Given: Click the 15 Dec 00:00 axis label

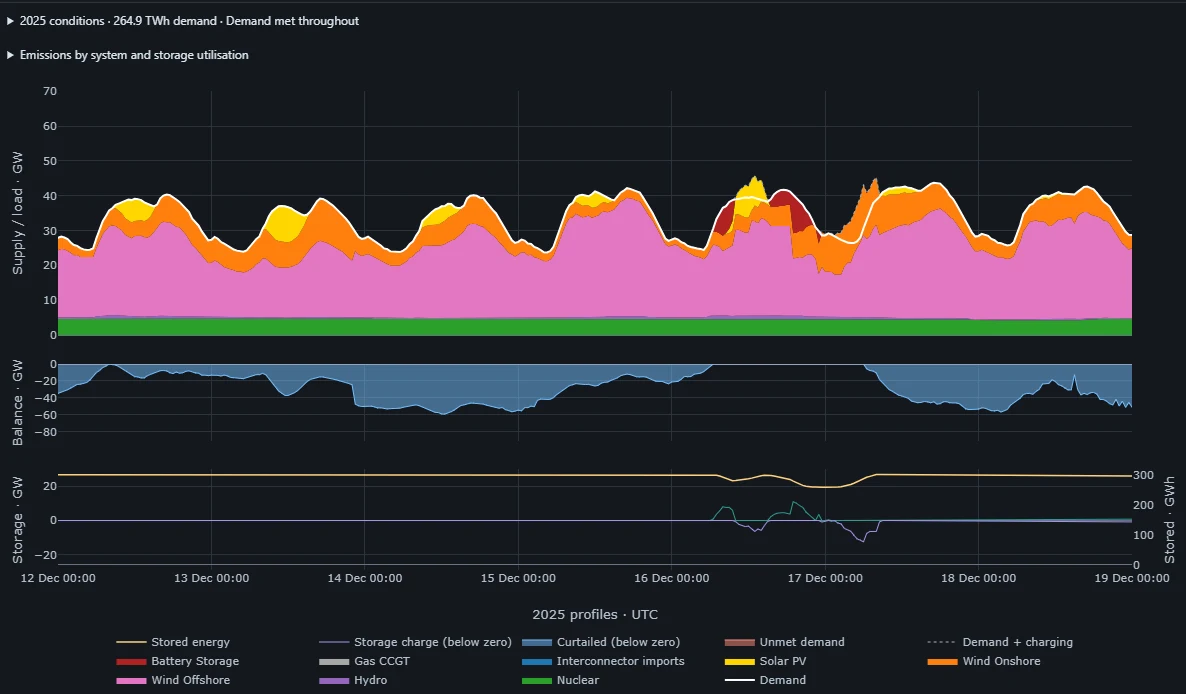Looking at the screenshot, I should [518, 578].
